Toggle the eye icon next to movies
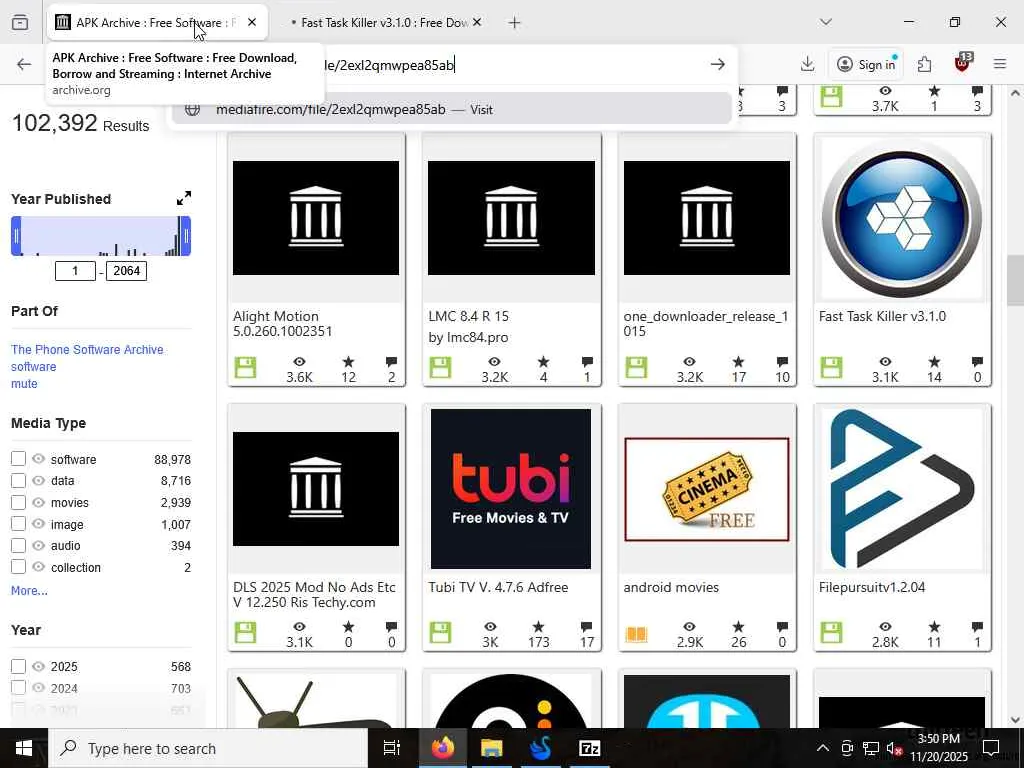1024x768 pixels. pyautogui.click(x=39, y=502)
